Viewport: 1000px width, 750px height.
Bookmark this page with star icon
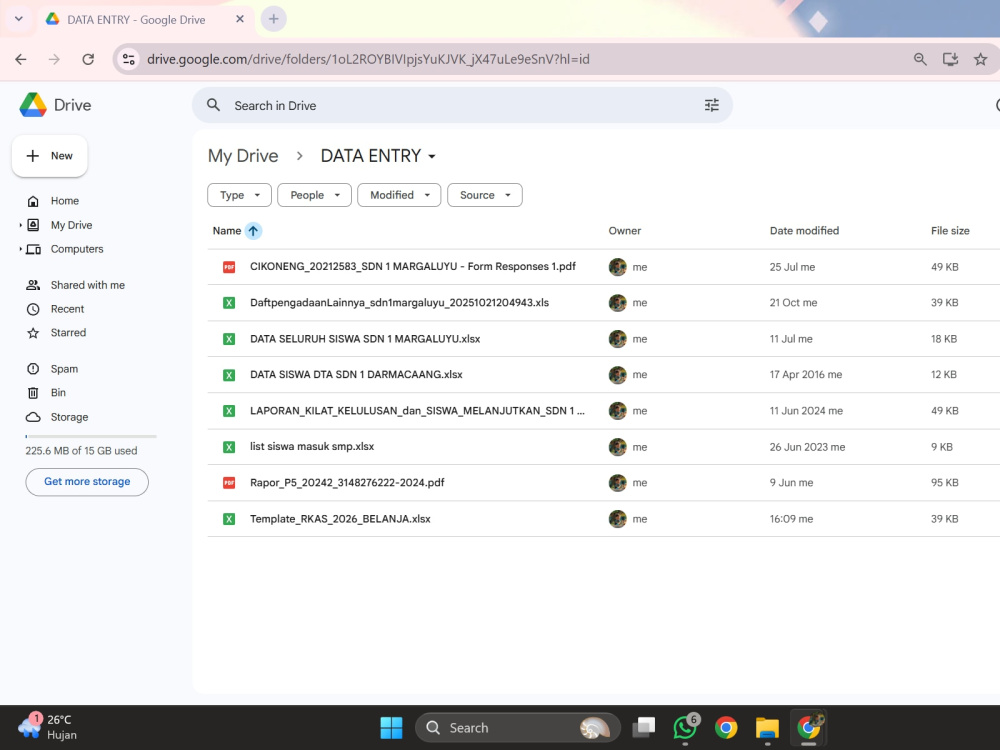point(980,59)
